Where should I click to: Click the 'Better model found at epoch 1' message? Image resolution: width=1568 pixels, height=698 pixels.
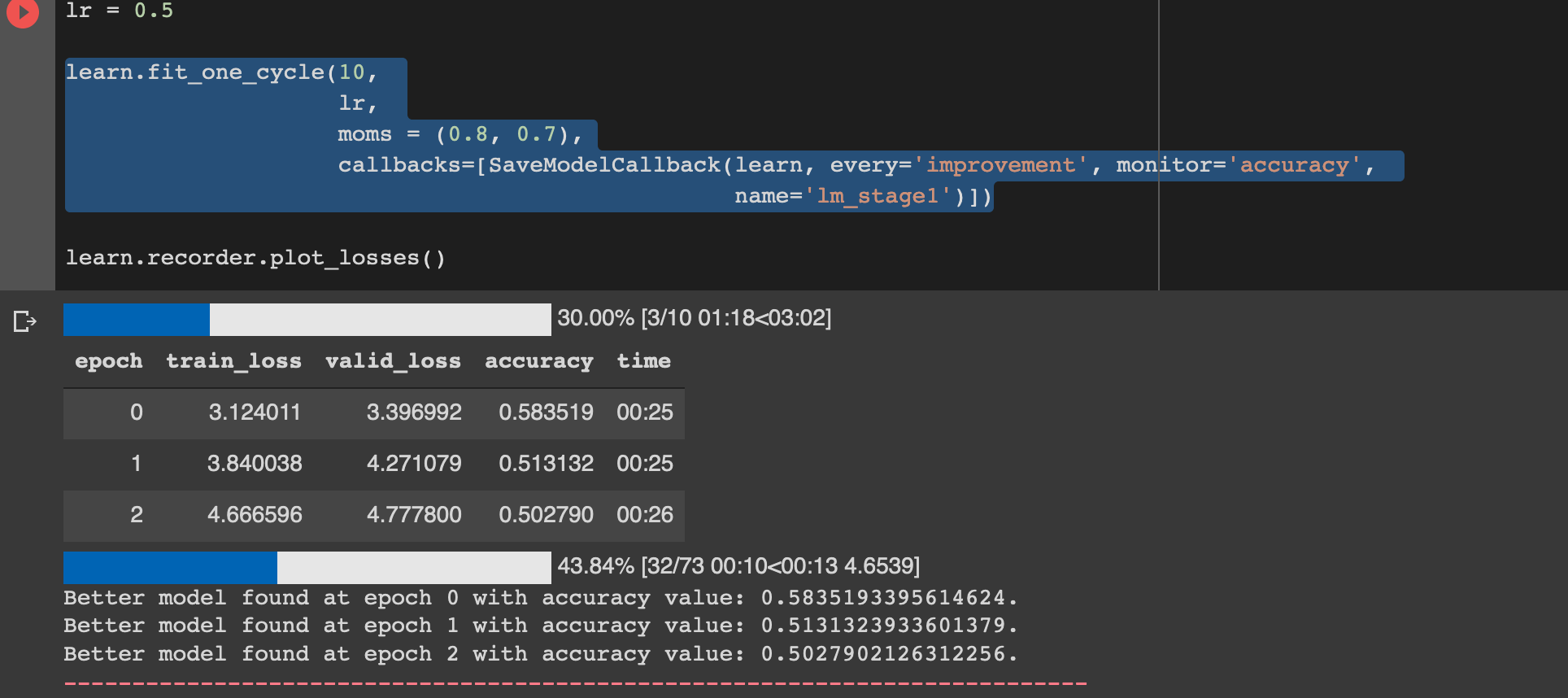(x=540, y=626)
